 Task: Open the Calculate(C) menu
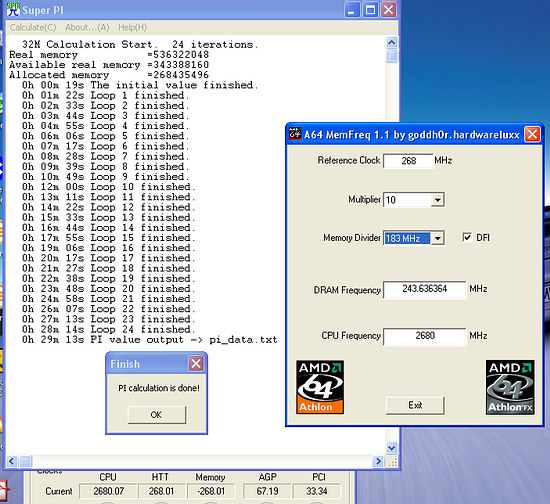(x=33, y=27)
